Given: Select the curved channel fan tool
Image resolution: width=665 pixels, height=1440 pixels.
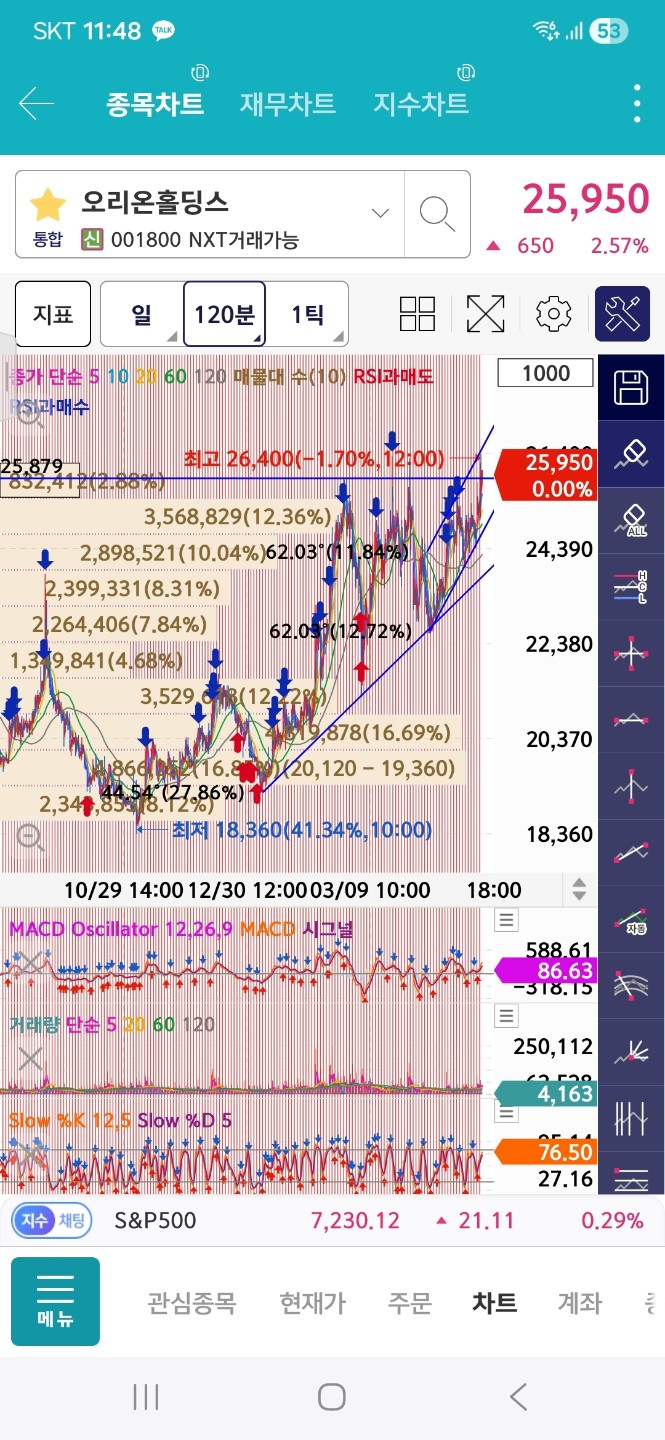Looking at the screenshot, I should tap(631, 985).
